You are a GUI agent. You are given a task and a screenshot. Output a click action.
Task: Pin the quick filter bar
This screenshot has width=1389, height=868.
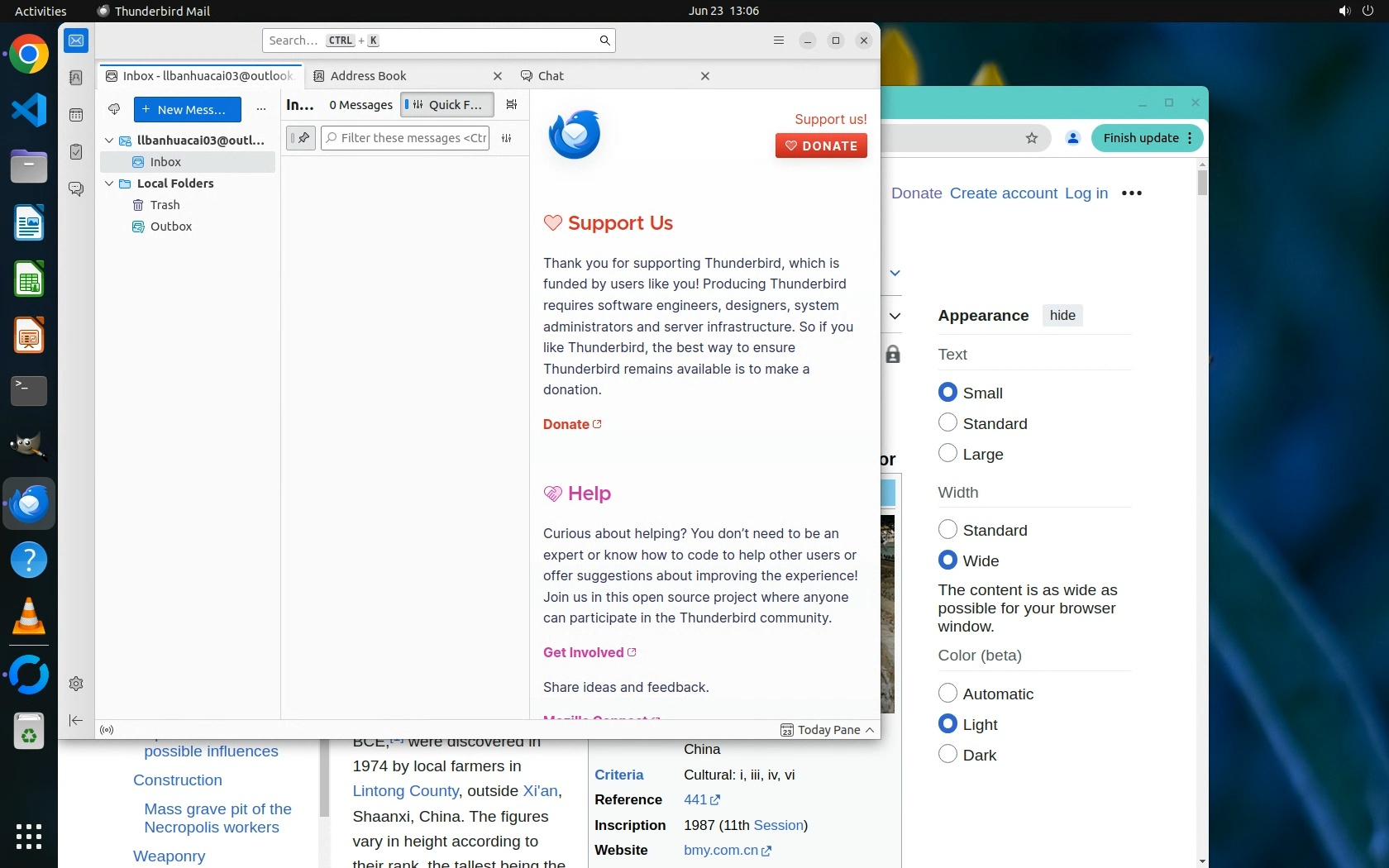[301, 138]
